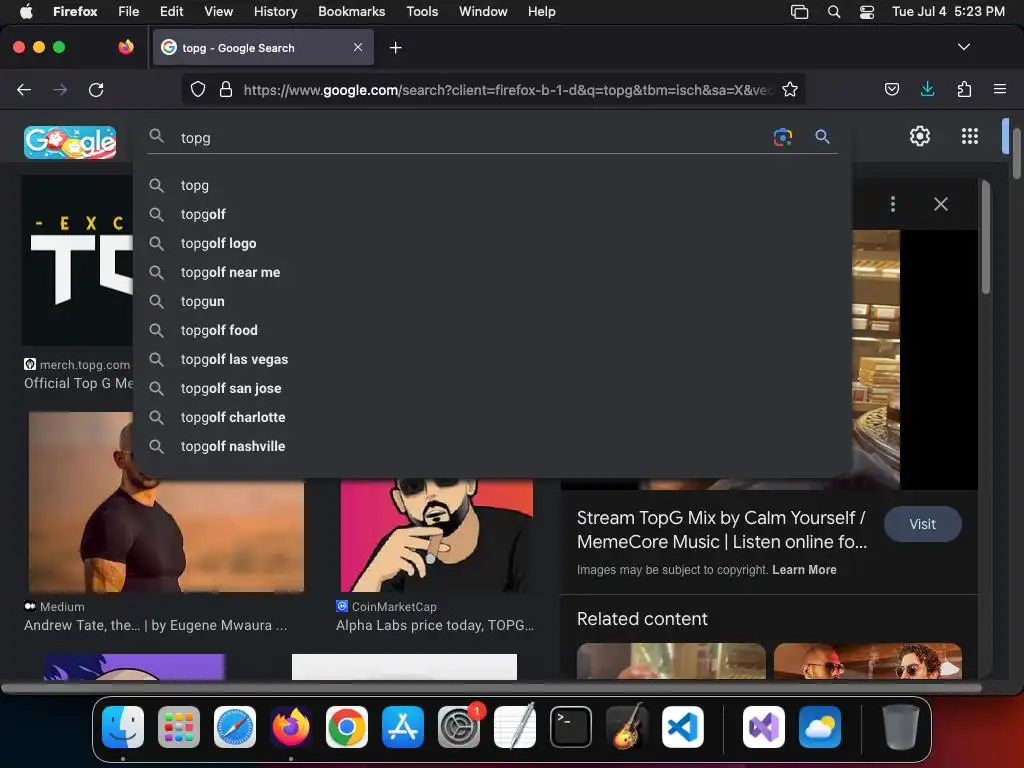Choose the 'topgolf san jose' suggestion
The width and height of the screenshot is (1024, 768).
[x=492, y=388]
